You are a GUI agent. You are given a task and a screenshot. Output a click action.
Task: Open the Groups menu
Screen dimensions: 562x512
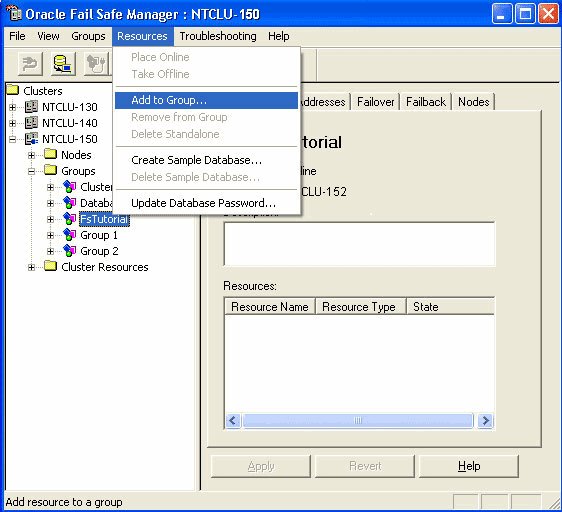click(88, 36)
